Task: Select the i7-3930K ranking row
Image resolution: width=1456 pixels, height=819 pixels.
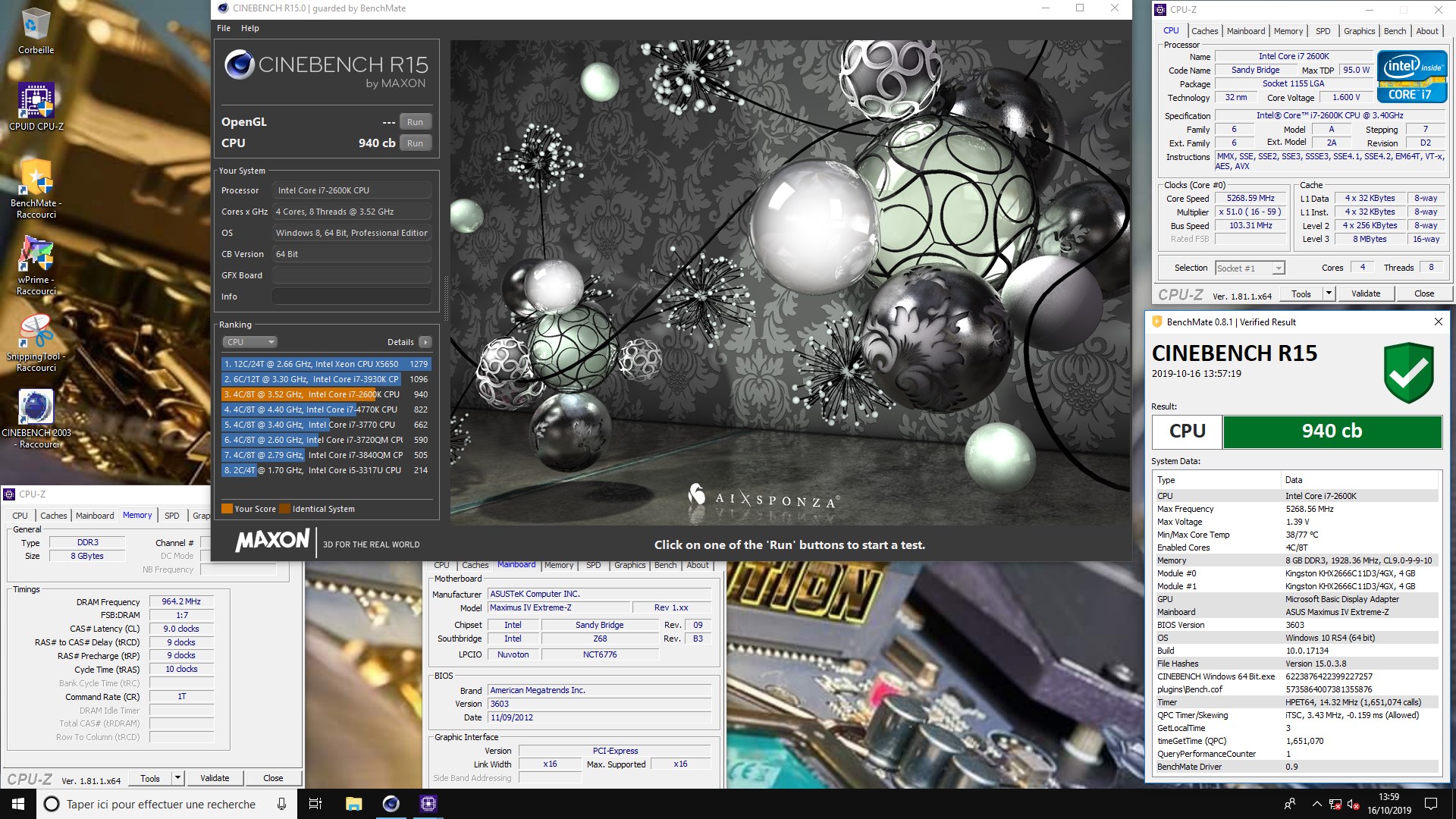Action: tap(326, 379)
